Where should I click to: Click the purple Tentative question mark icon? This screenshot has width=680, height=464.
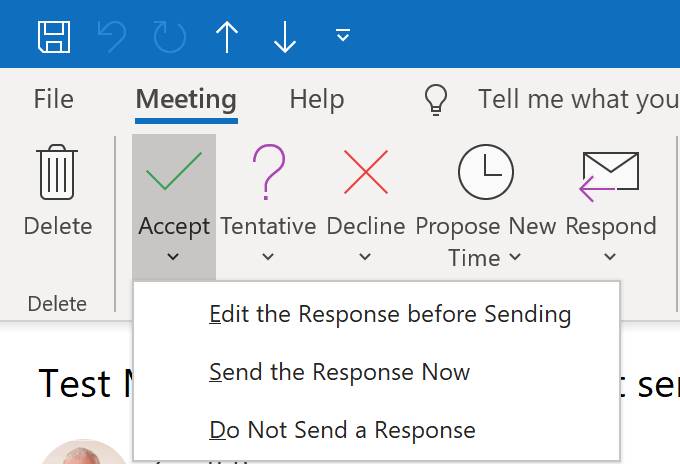268,172
